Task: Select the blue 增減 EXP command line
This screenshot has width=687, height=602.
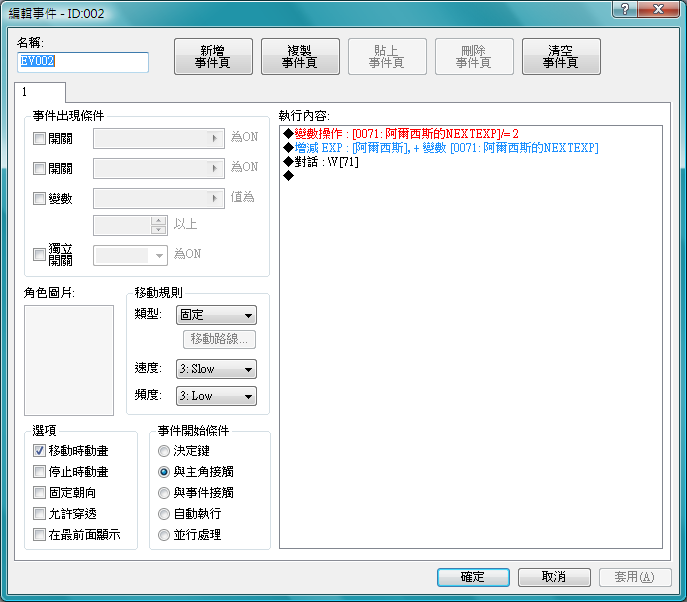Action: 441,148
